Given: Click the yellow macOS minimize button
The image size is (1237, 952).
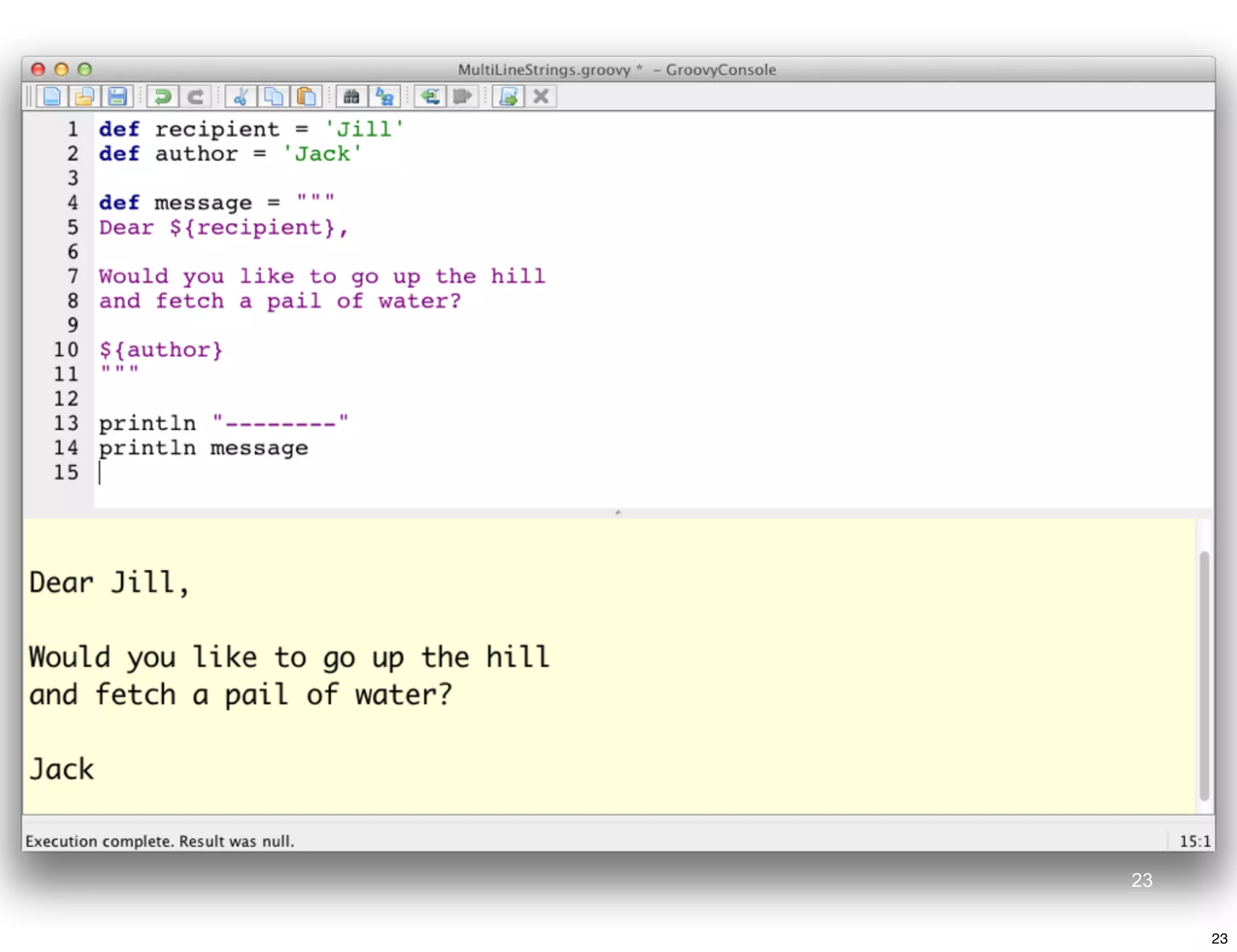Looking at the screenshot, I should (61, 69).
